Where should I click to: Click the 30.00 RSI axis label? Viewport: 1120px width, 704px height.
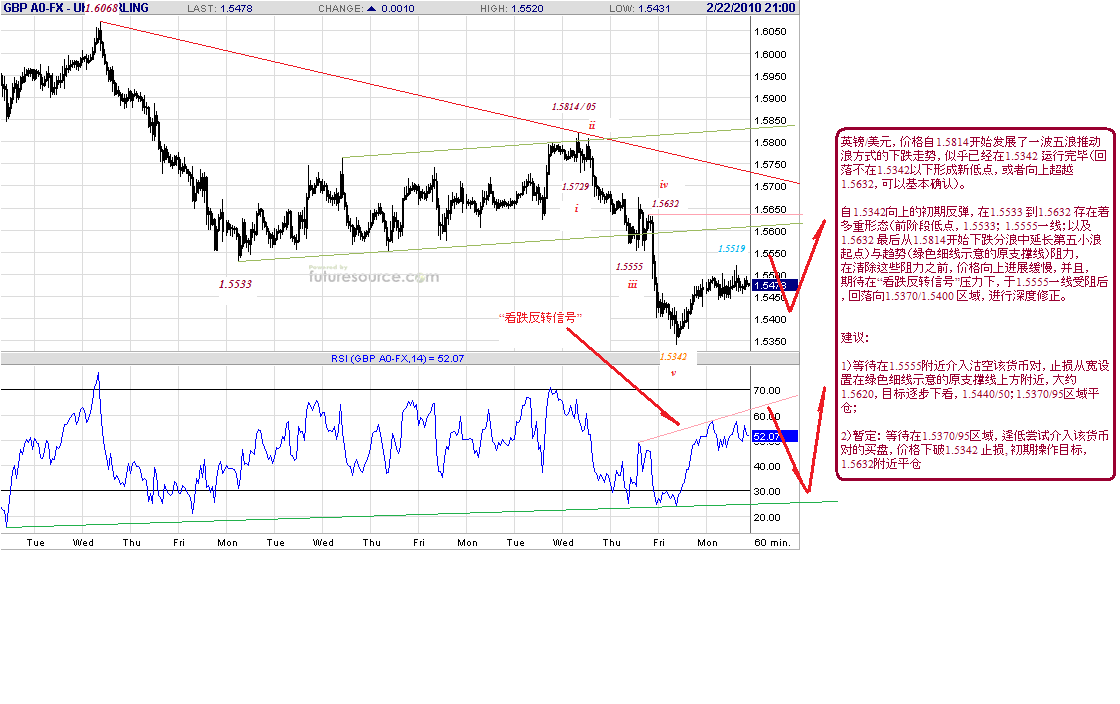point(766,491)
